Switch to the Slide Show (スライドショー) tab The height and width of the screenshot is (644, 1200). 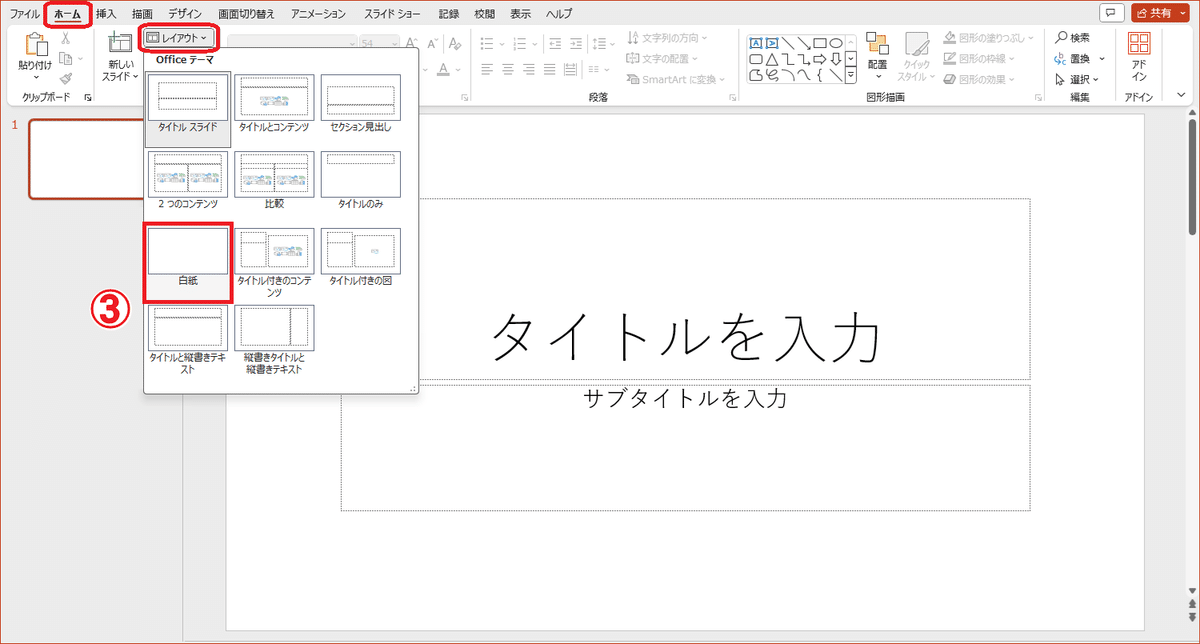pyautogui.click(x=393, y=14)
